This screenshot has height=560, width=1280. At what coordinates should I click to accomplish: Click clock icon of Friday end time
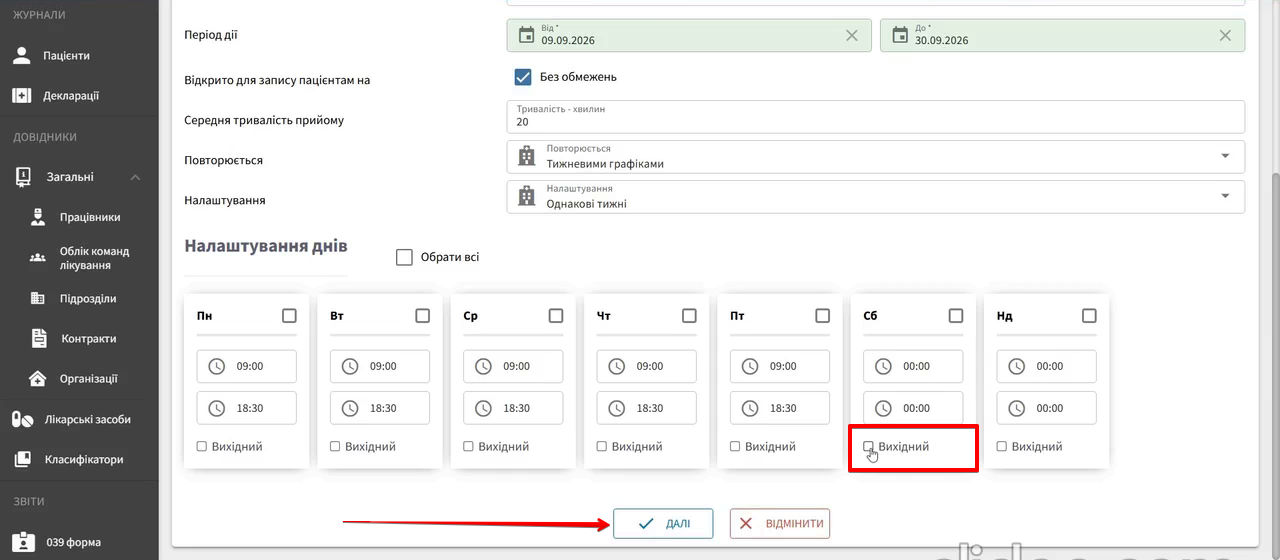click(750, 408)
